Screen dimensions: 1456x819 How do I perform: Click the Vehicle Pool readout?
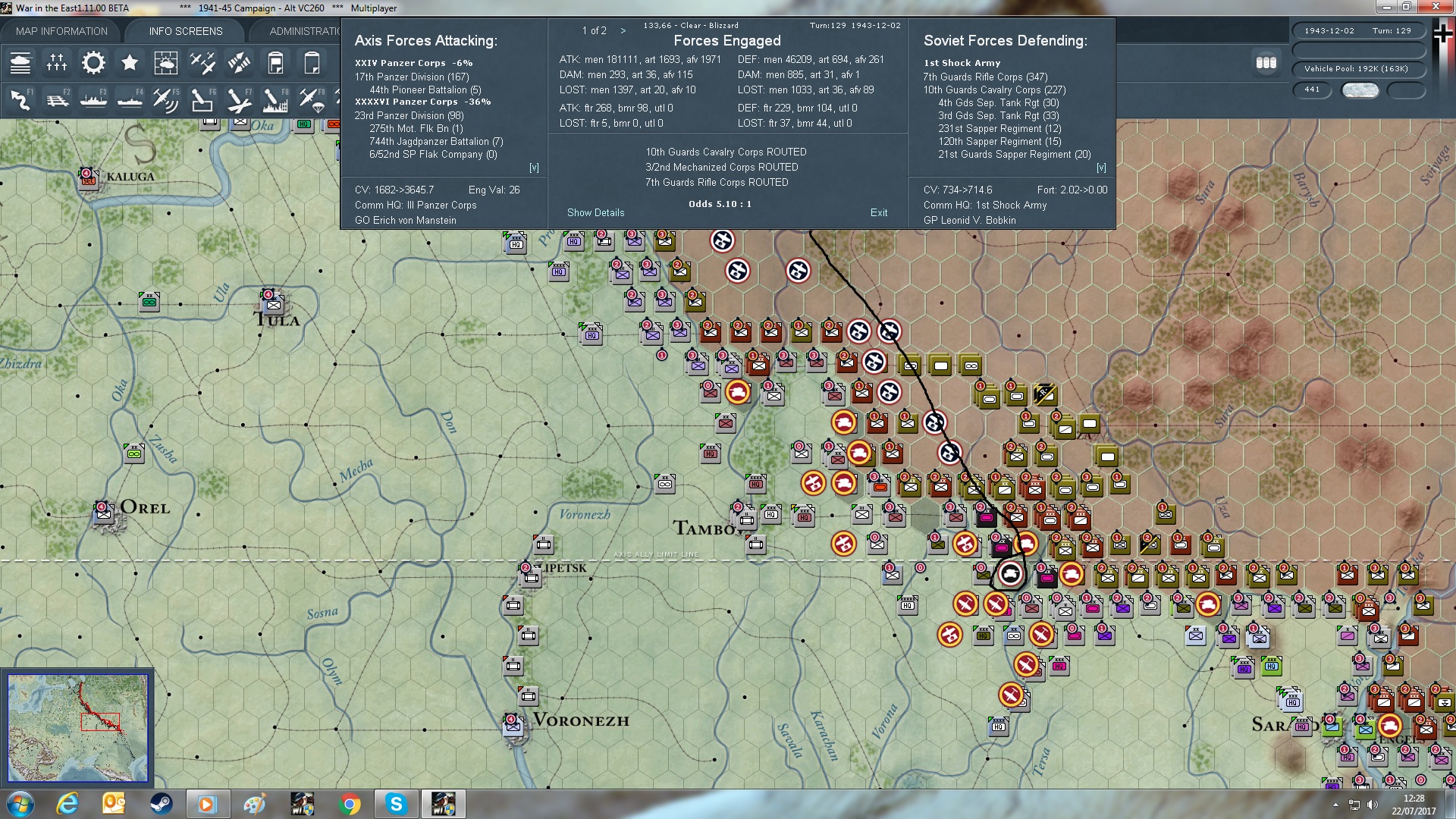point(1358,68)
